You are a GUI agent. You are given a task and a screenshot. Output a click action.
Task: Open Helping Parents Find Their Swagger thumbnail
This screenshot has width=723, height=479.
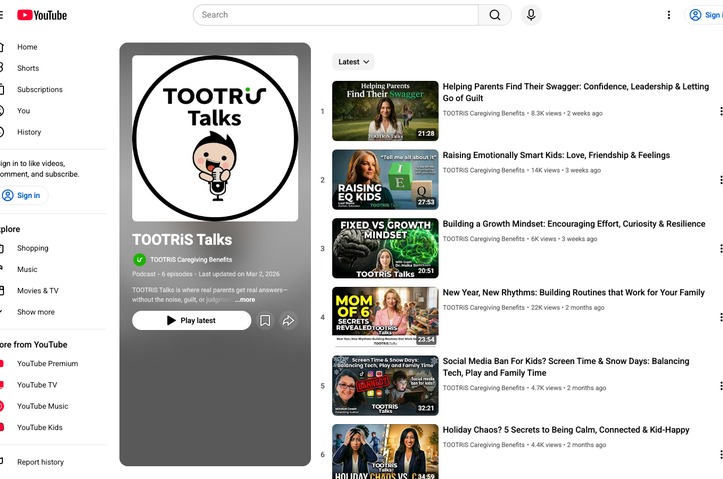[x=385, y=111]
